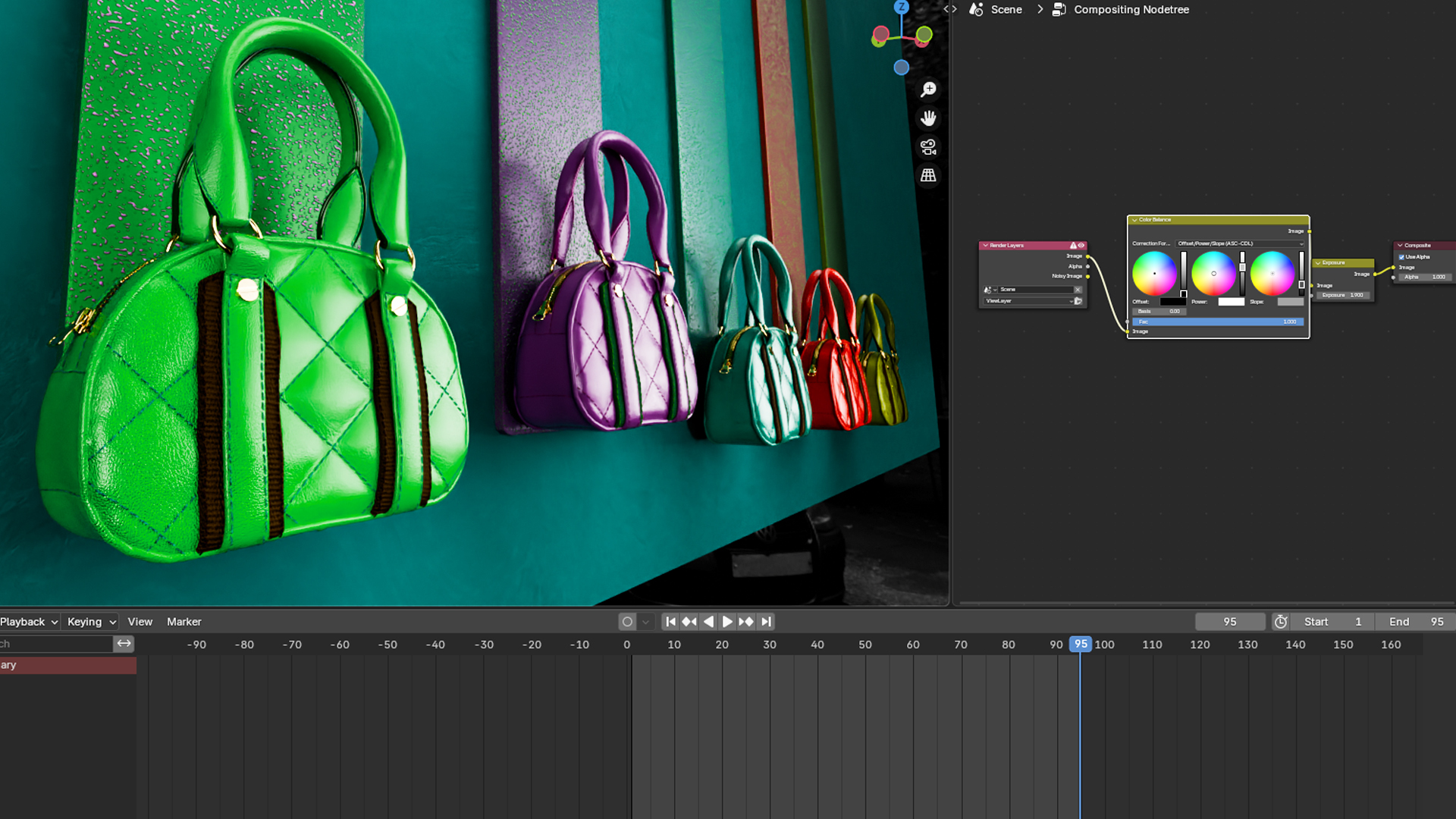Toggle the Use Alpha checkbox
The image size is (1456, 819).
pos(1401,257)
